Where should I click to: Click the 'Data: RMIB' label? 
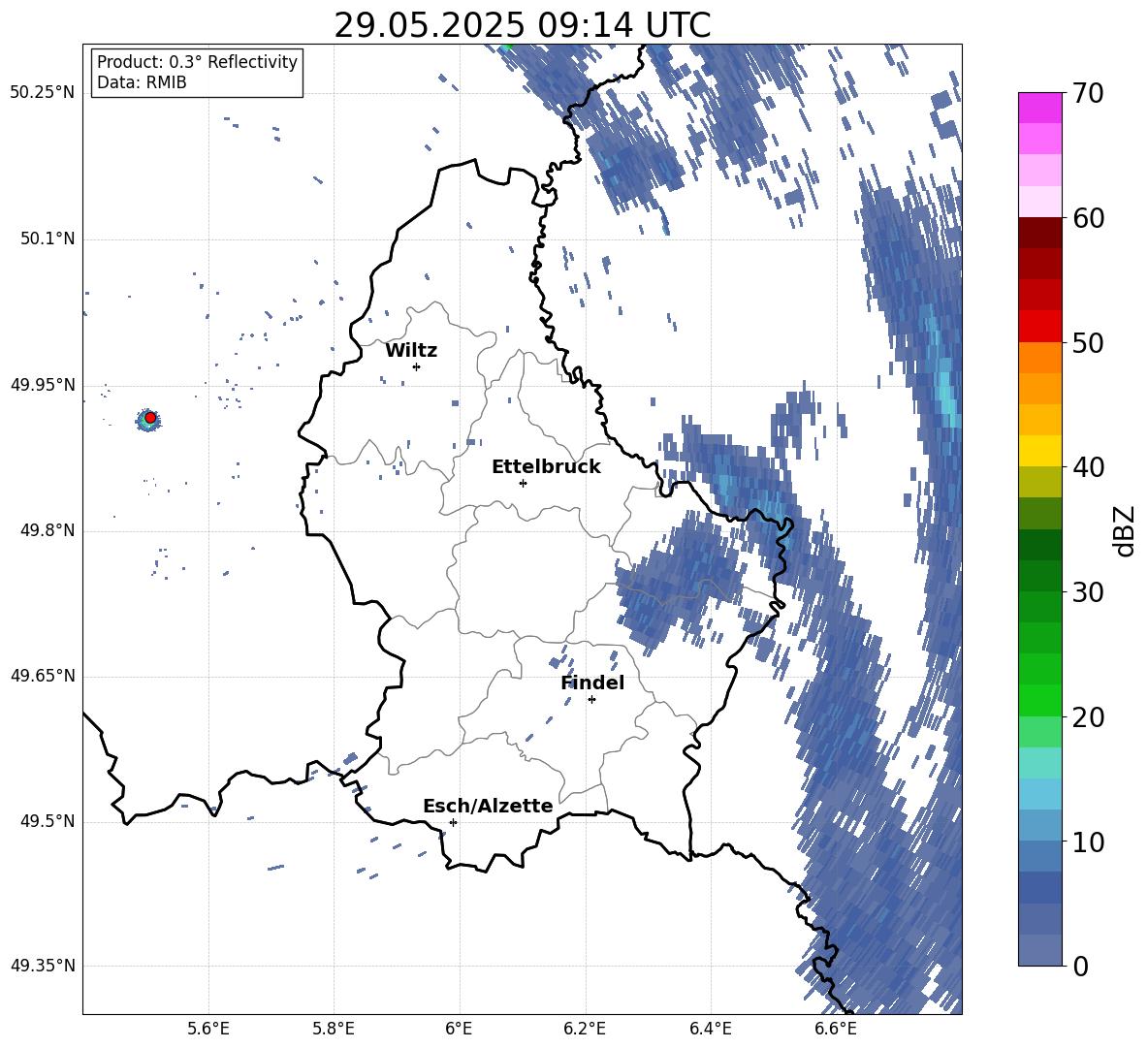[142, 82]
